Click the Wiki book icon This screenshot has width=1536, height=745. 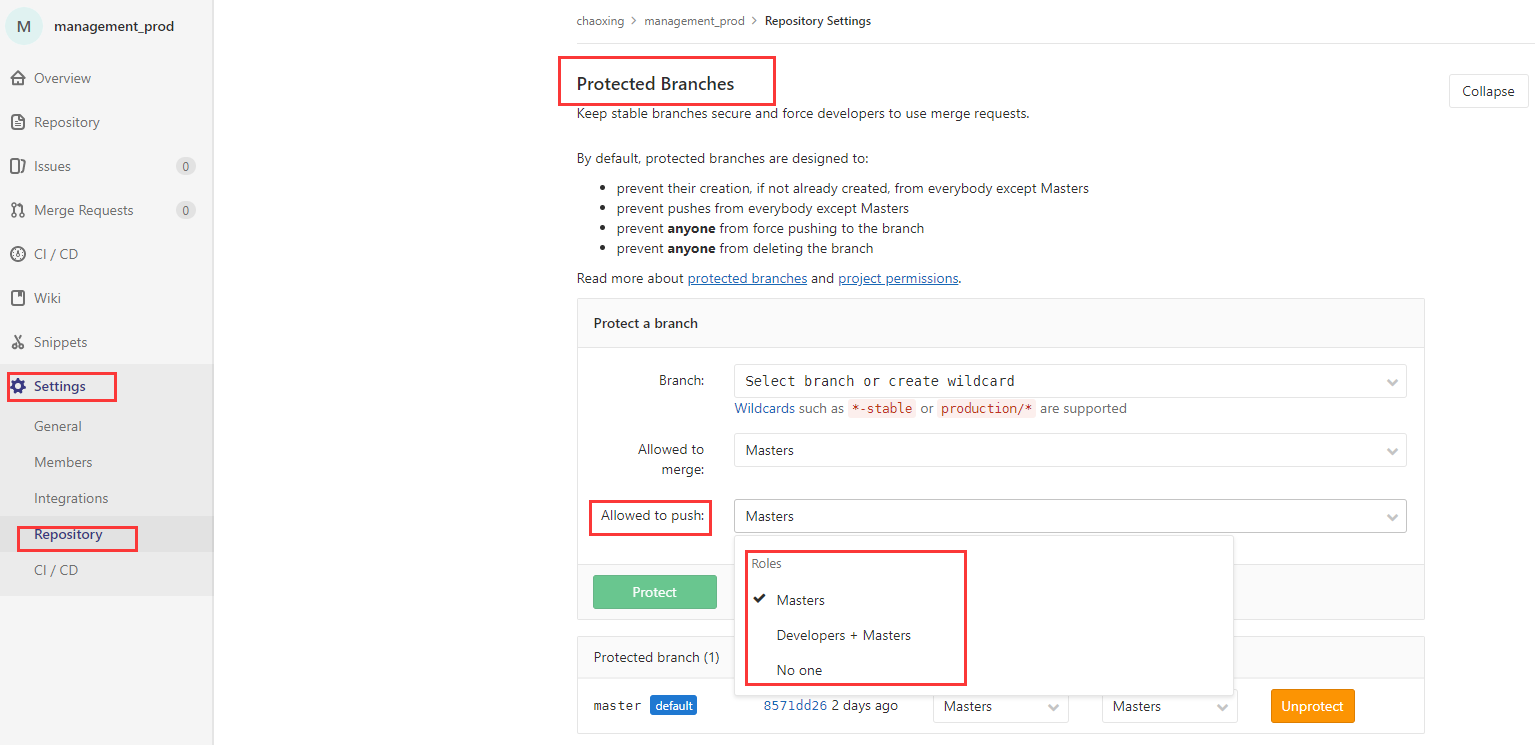pos(18,298)
